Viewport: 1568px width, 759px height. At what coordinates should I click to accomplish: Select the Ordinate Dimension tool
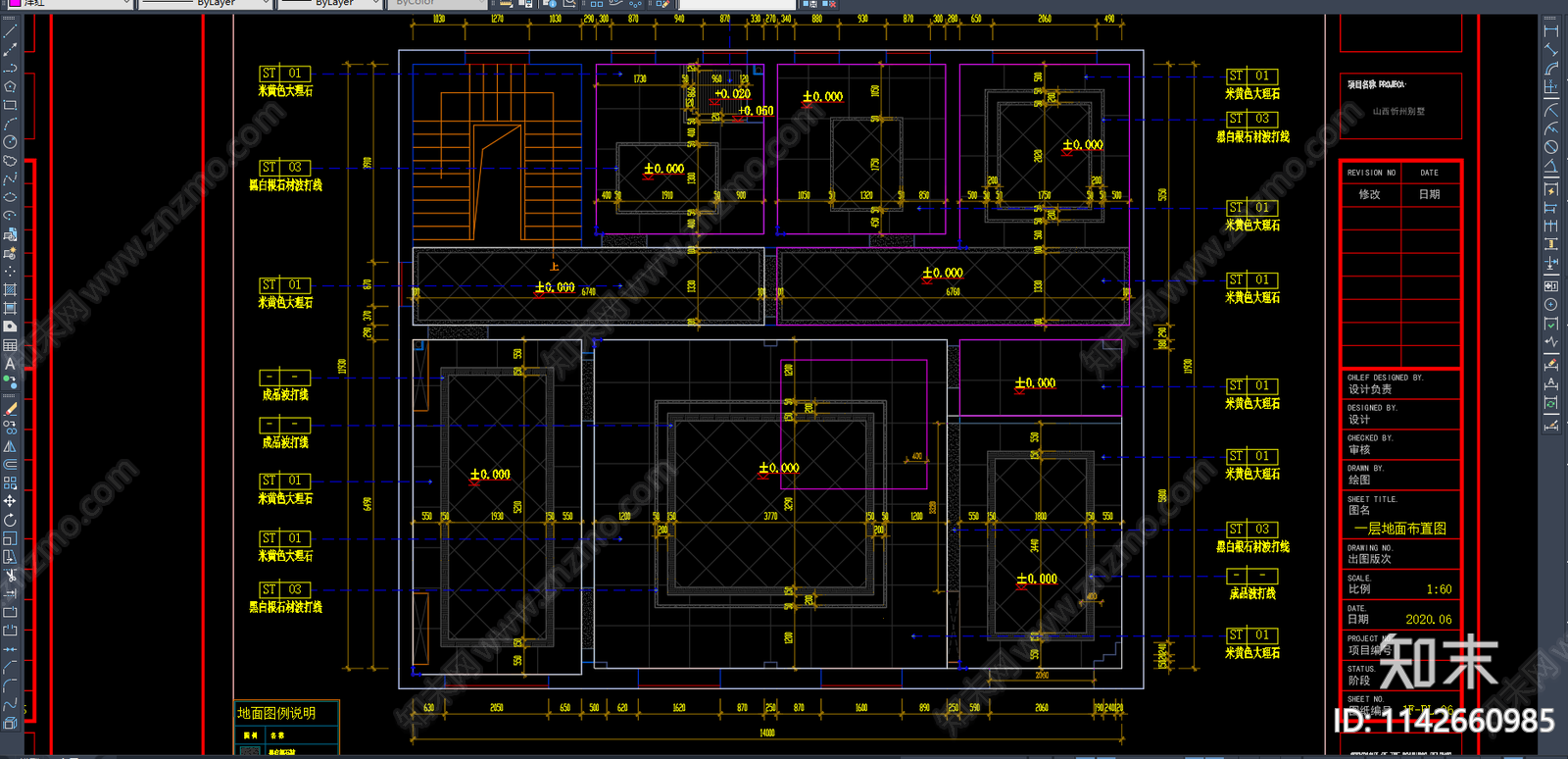(x=1551, y=87)
